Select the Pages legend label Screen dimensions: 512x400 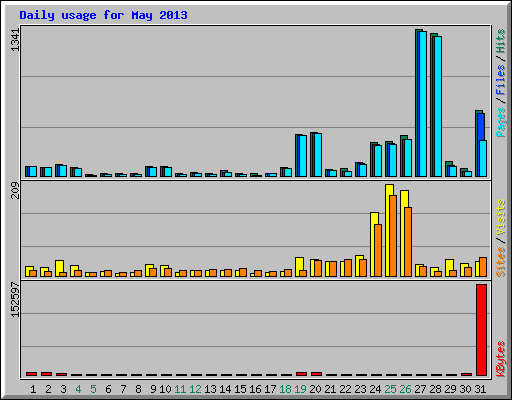501,122
